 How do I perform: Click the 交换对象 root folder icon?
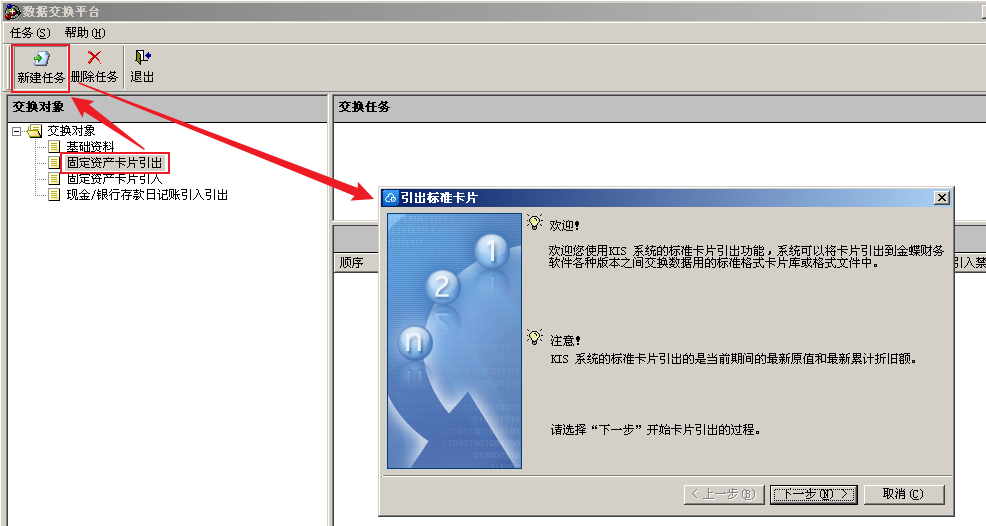click(35, 131)
